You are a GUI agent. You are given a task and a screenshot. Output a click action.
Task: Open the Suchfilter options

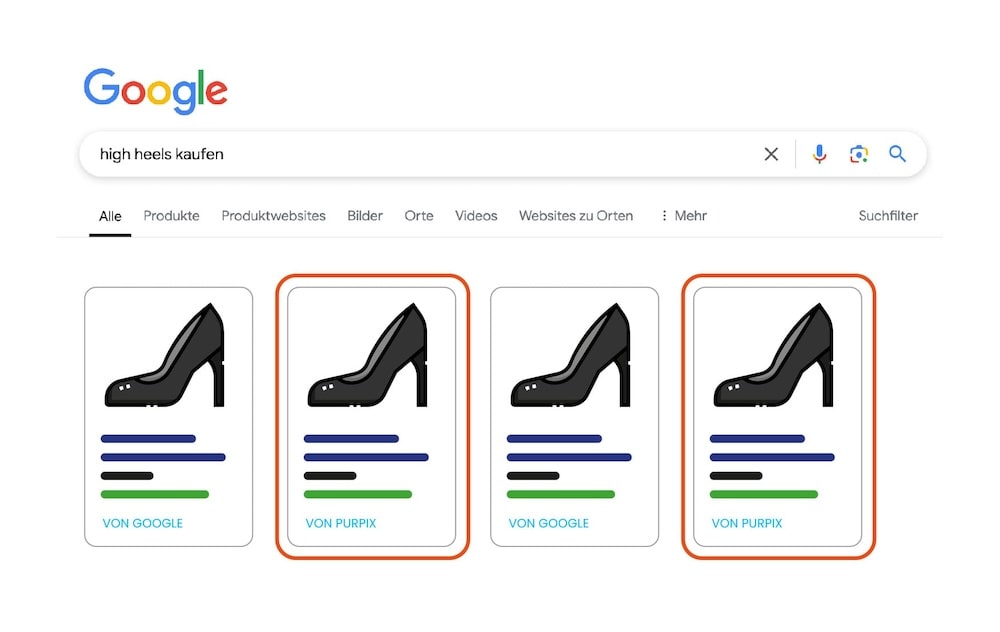888,216
